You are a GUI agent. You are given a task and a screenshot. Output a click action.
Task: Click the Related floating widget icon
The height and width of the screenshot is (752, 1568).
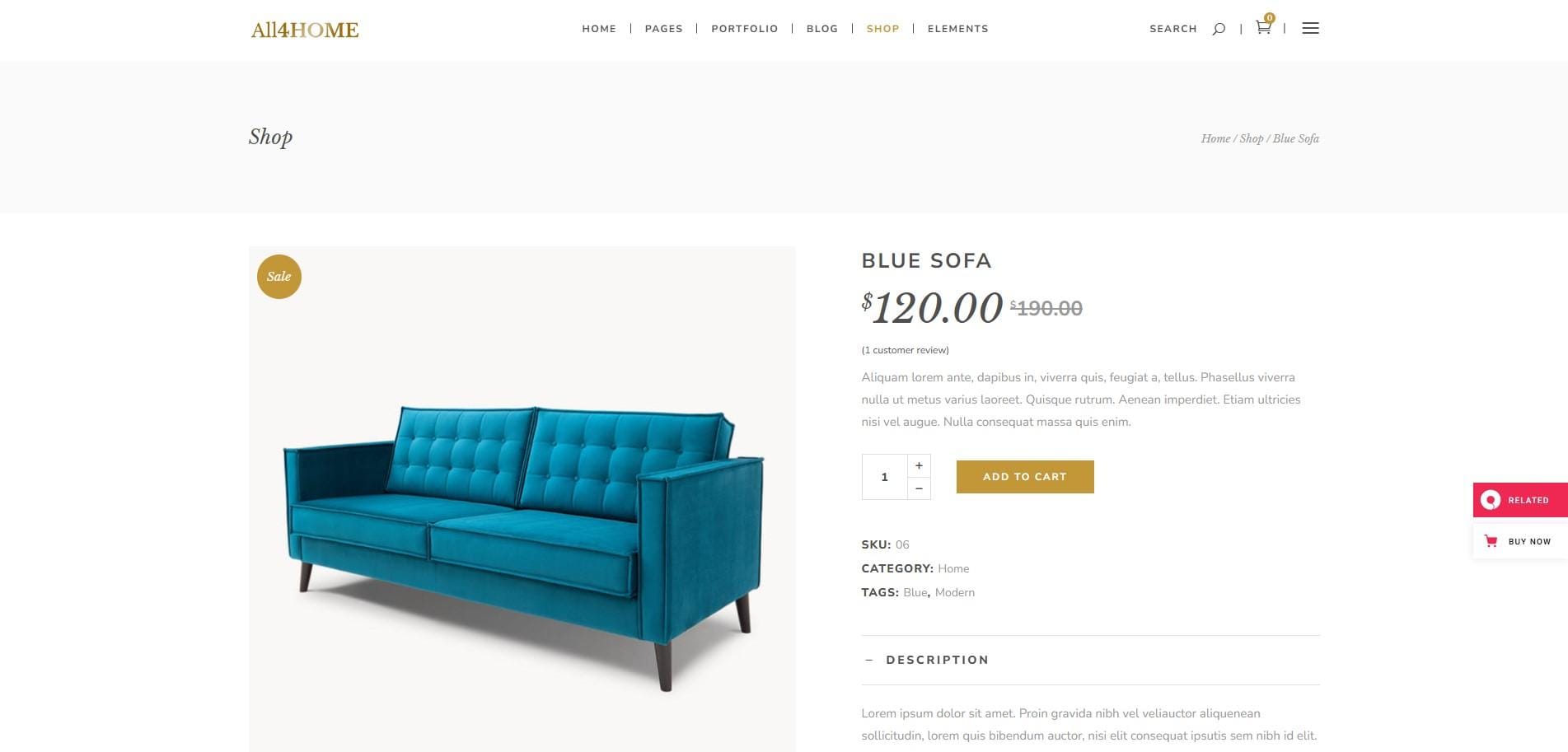point(1491,500)
